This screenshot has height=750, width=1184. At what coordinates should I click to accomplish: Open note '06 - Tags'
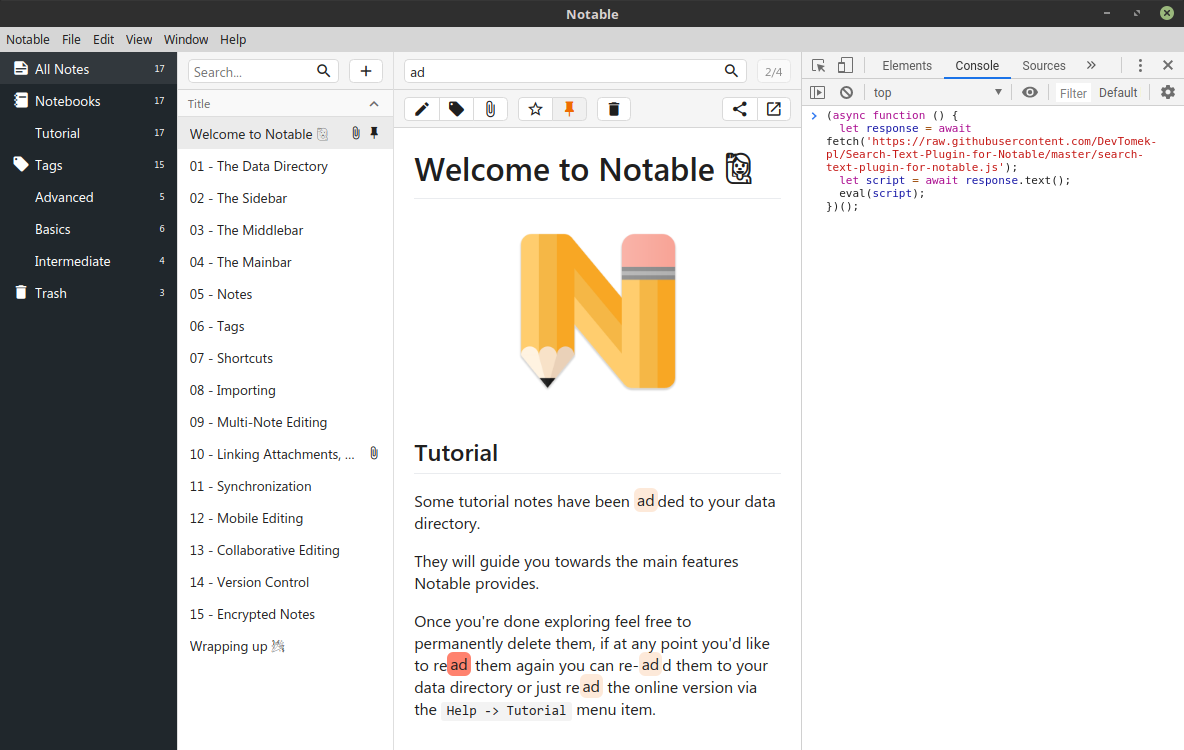coord(285,326)
